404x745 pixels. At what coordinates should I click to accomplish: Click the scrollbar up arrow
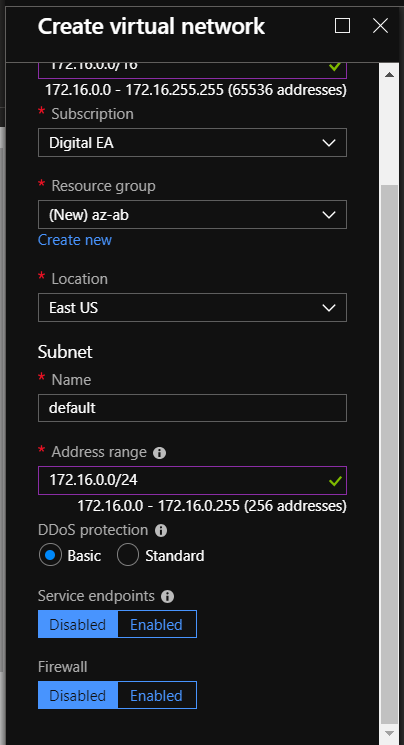(x=389, y=75)
